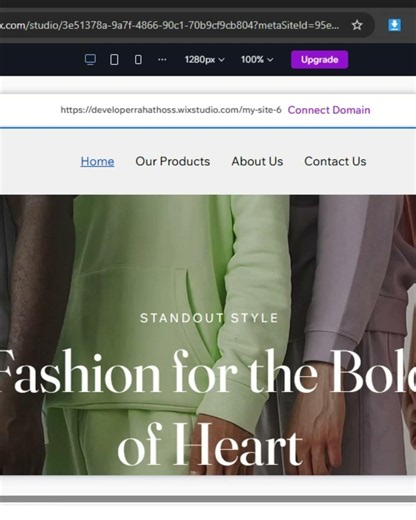The image size is (416, 520).
Task: Click the browser address bar URL
Action: [x=169, y=25]
